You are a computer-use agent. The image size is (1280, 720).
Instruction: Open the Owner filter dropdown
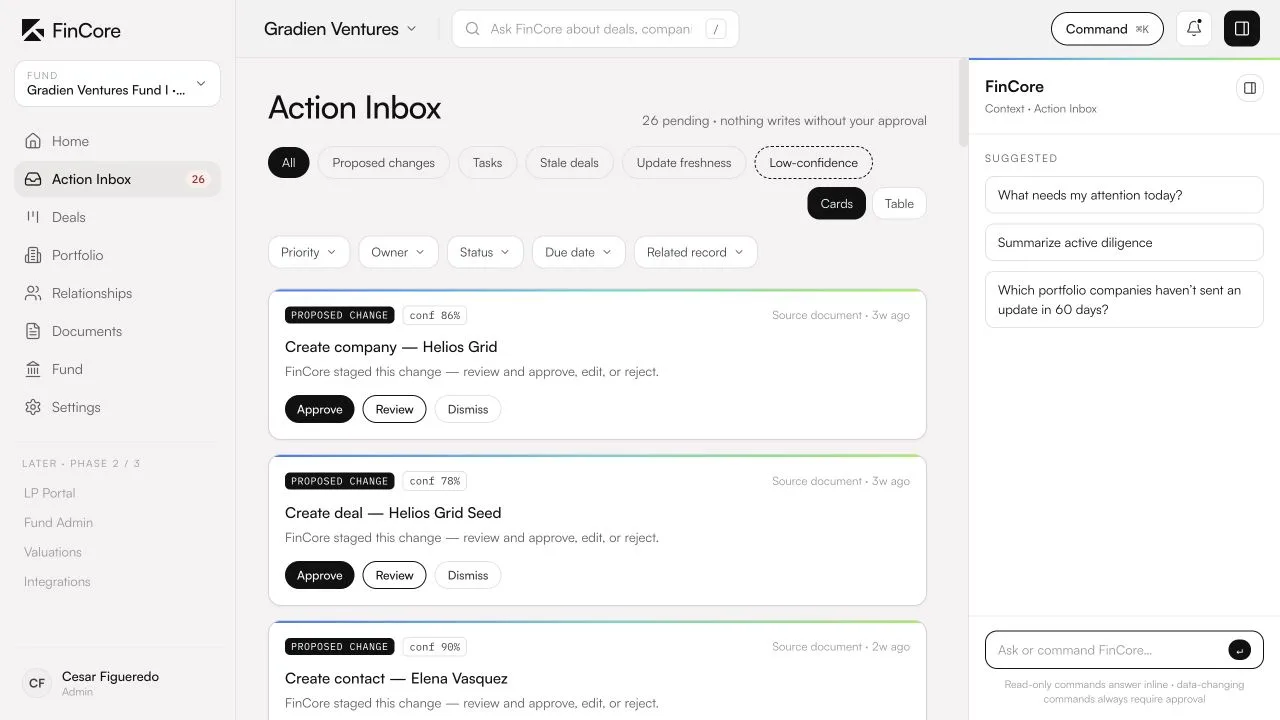tap(398, 252)
